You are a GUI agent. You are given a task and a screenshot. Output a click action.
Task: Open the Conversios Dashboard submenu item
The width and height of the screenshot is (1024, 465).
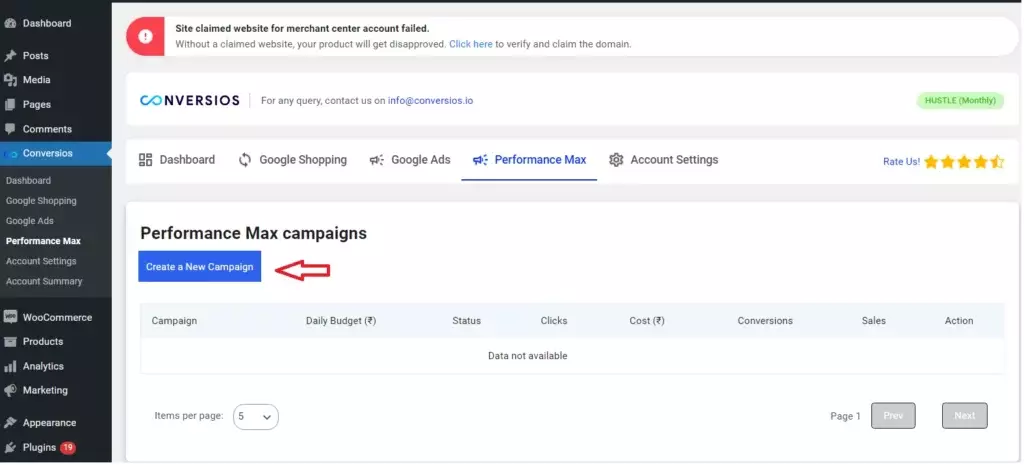[28, 181]
